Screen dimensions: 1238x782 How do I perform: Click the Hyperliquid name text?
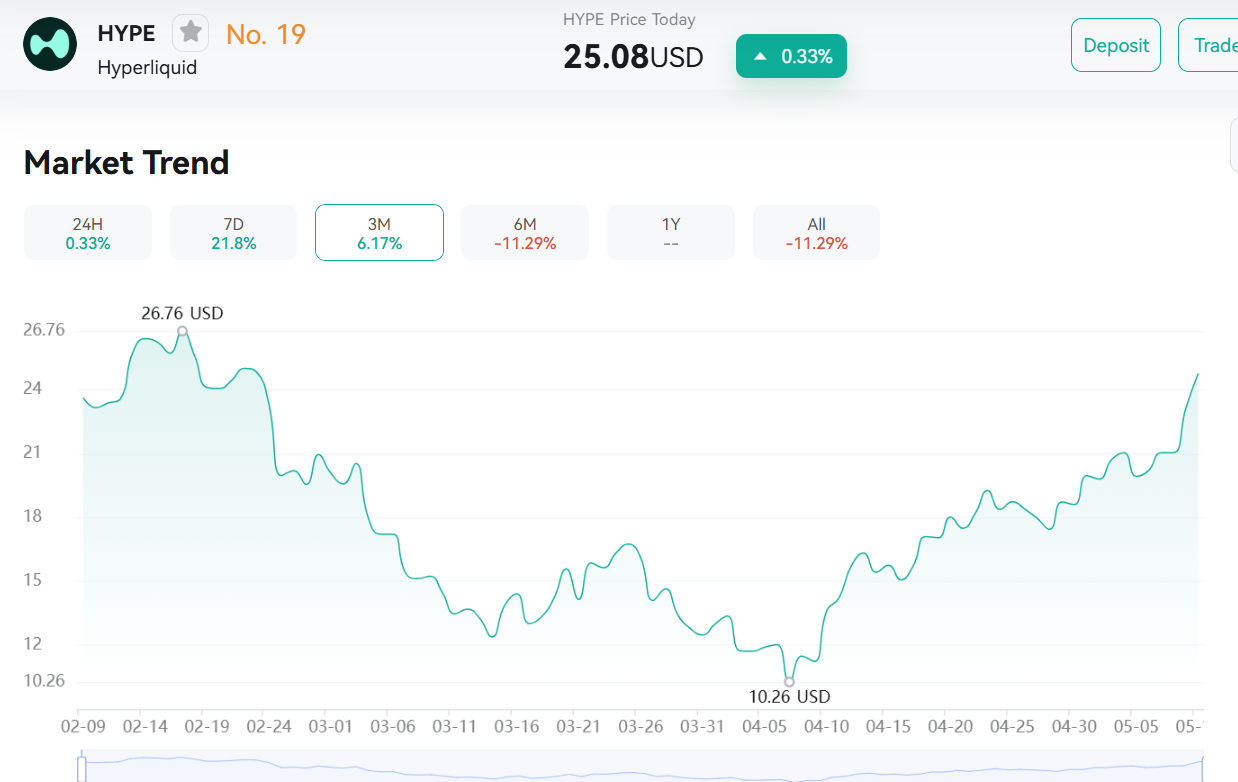(147, 68)
